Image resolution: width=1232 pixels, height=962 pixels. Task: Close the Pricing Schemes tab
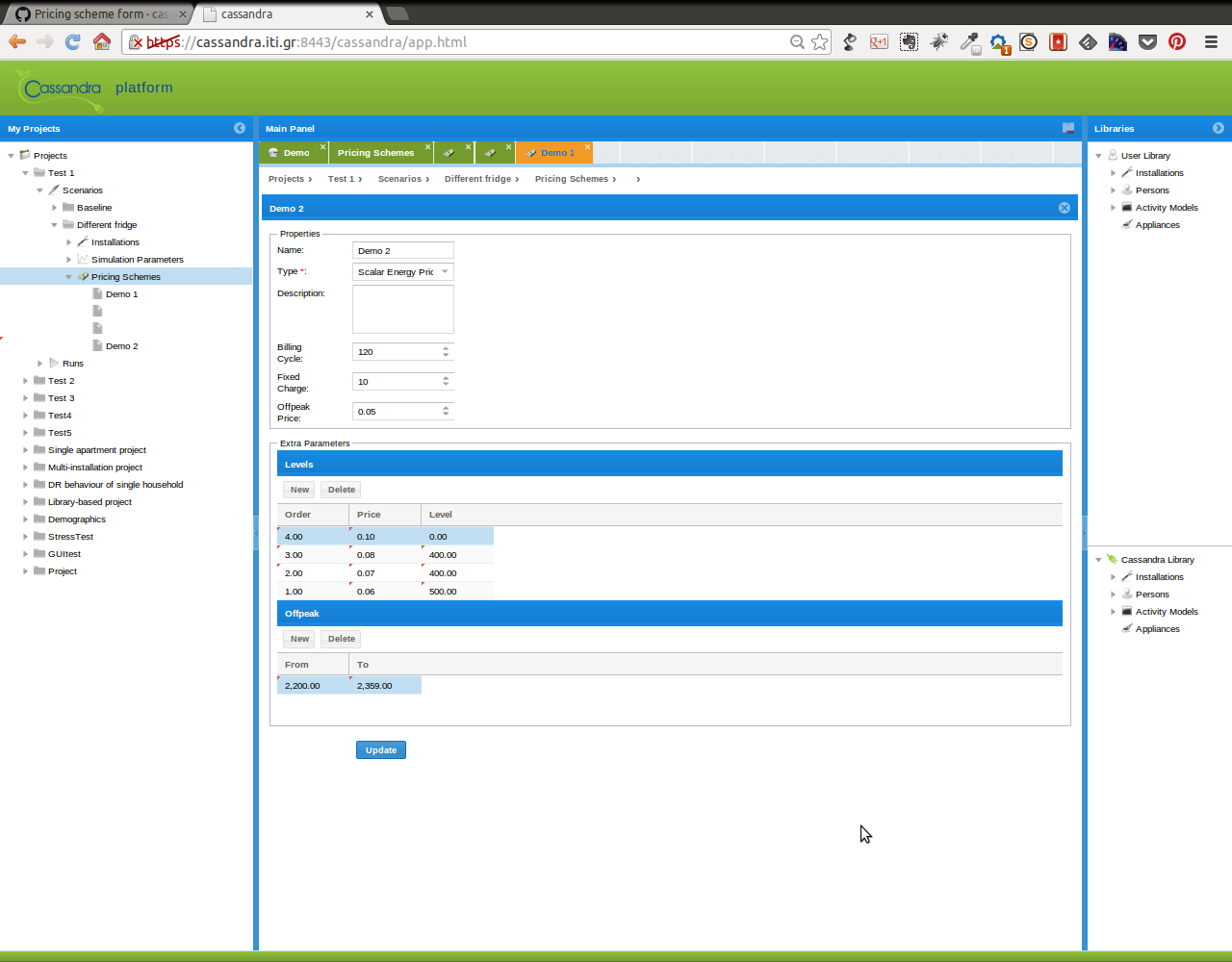[428, 147]
